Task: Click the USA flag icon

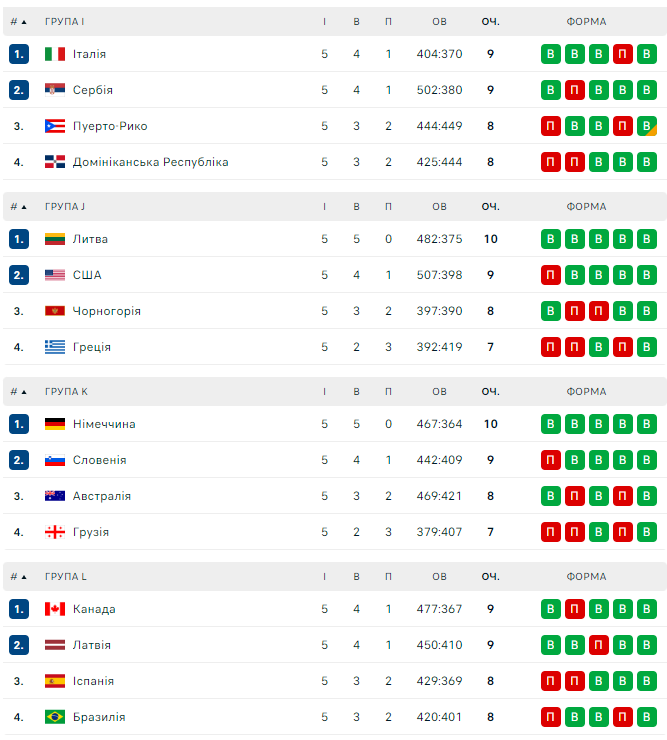Action: pyautogui.click(x=55, y=275)
